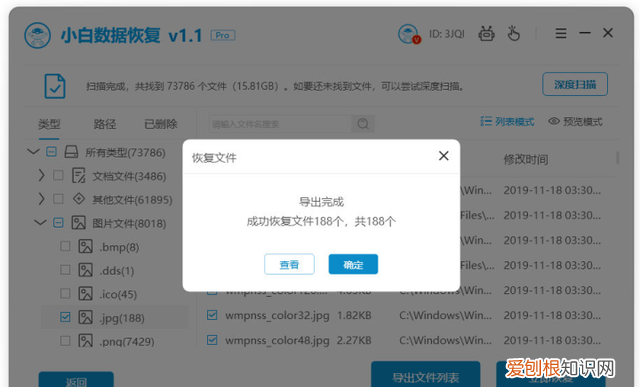Viewport: 640px width, 387px height.
Task: Check the 文档文件(3486) checkbox
Action: (58, 176)
